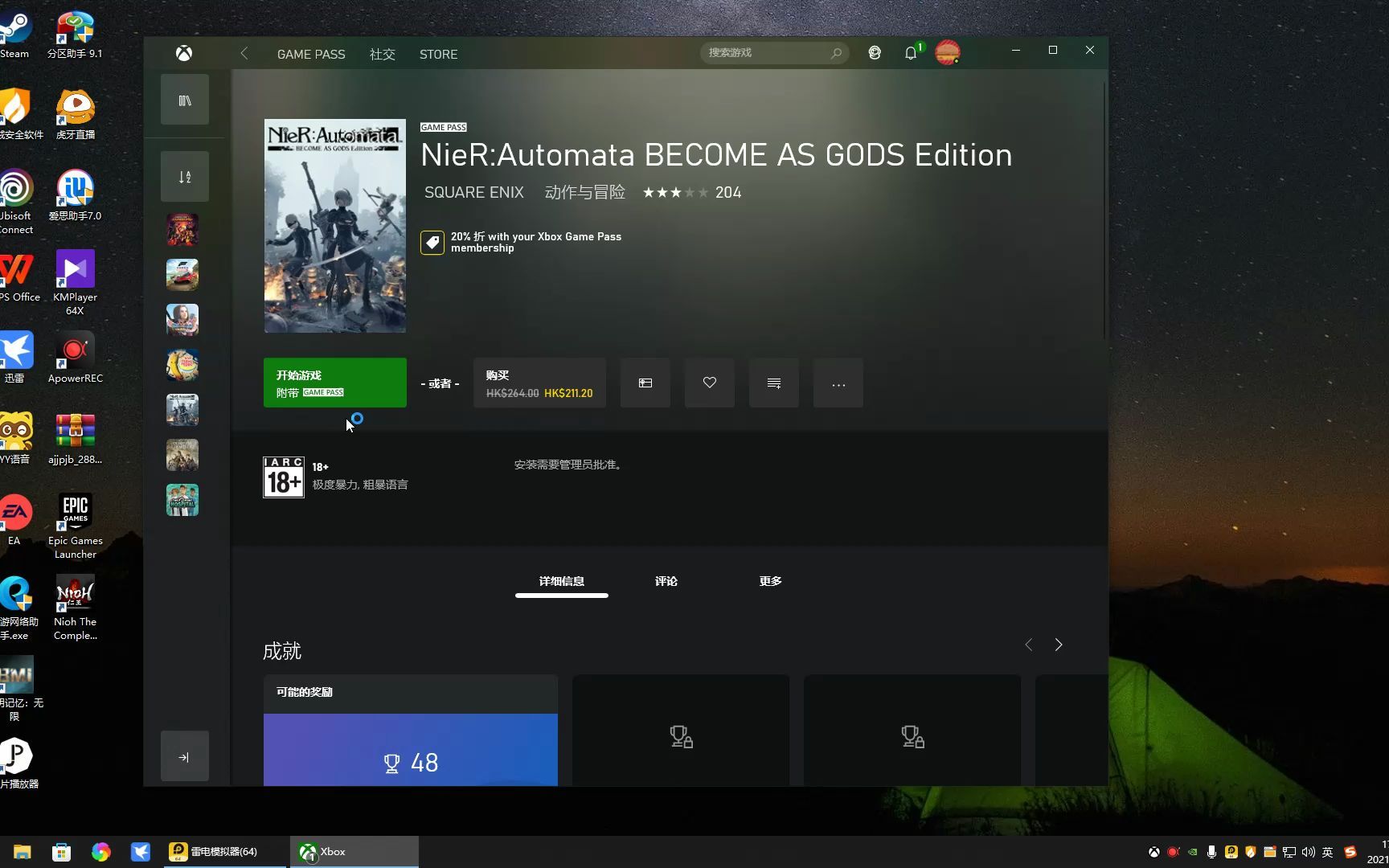The image size is (1389, 868).
Task: Expand the sidebar with arrow button
Action: tap(185, 756)
